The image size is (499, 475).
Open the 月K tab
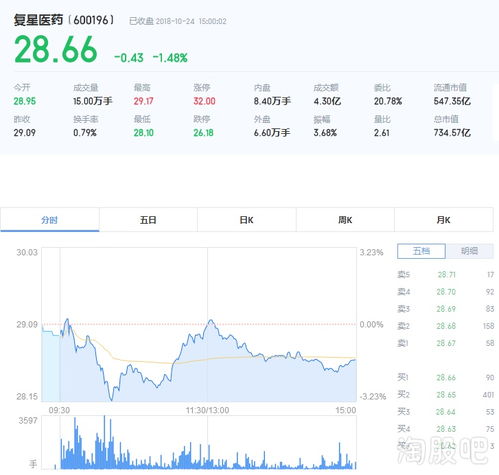443,220
